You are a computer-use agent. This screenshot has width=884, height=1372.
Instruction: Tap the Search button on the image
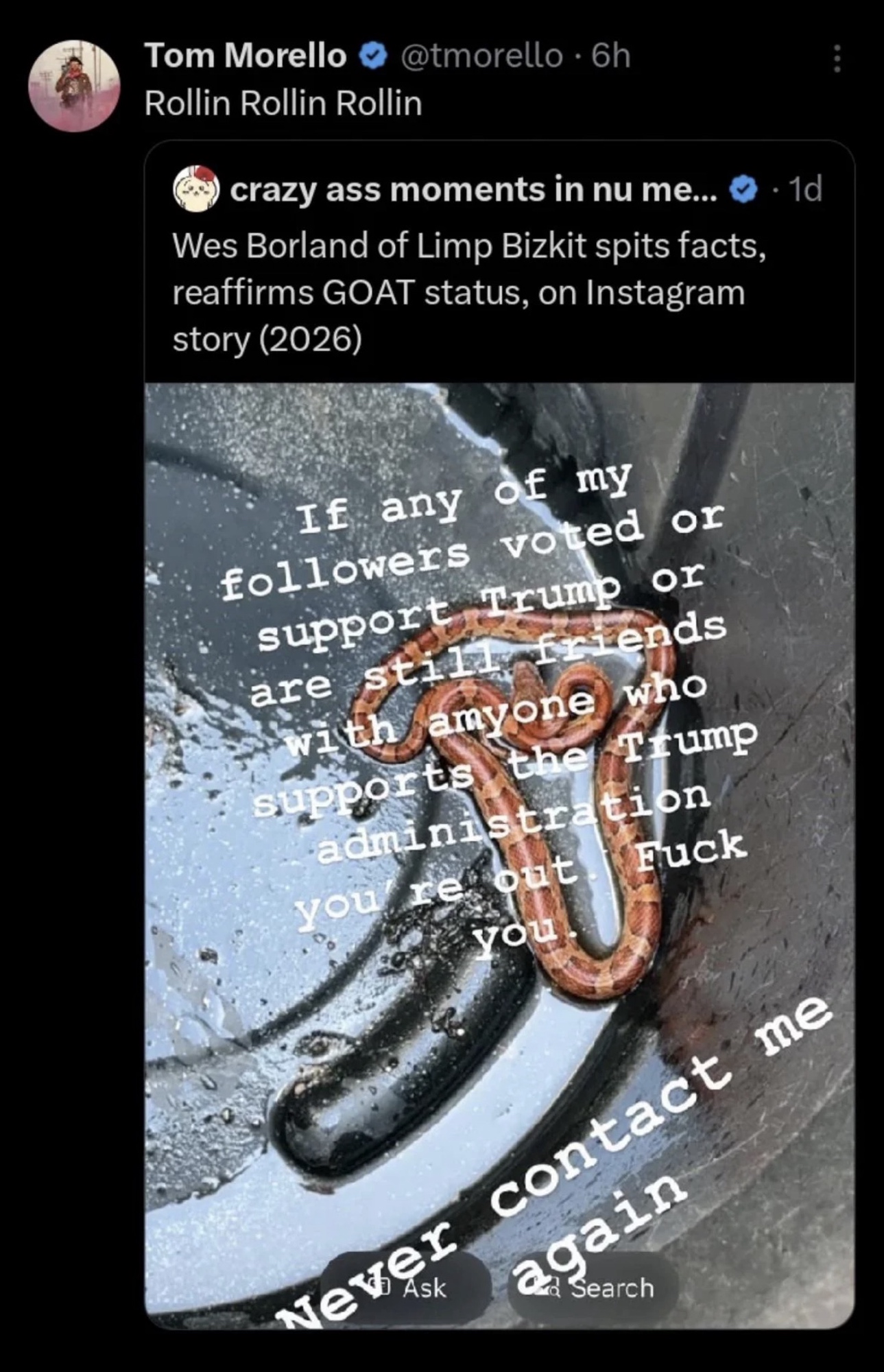pyautogui.click(x=593, y=1288)
